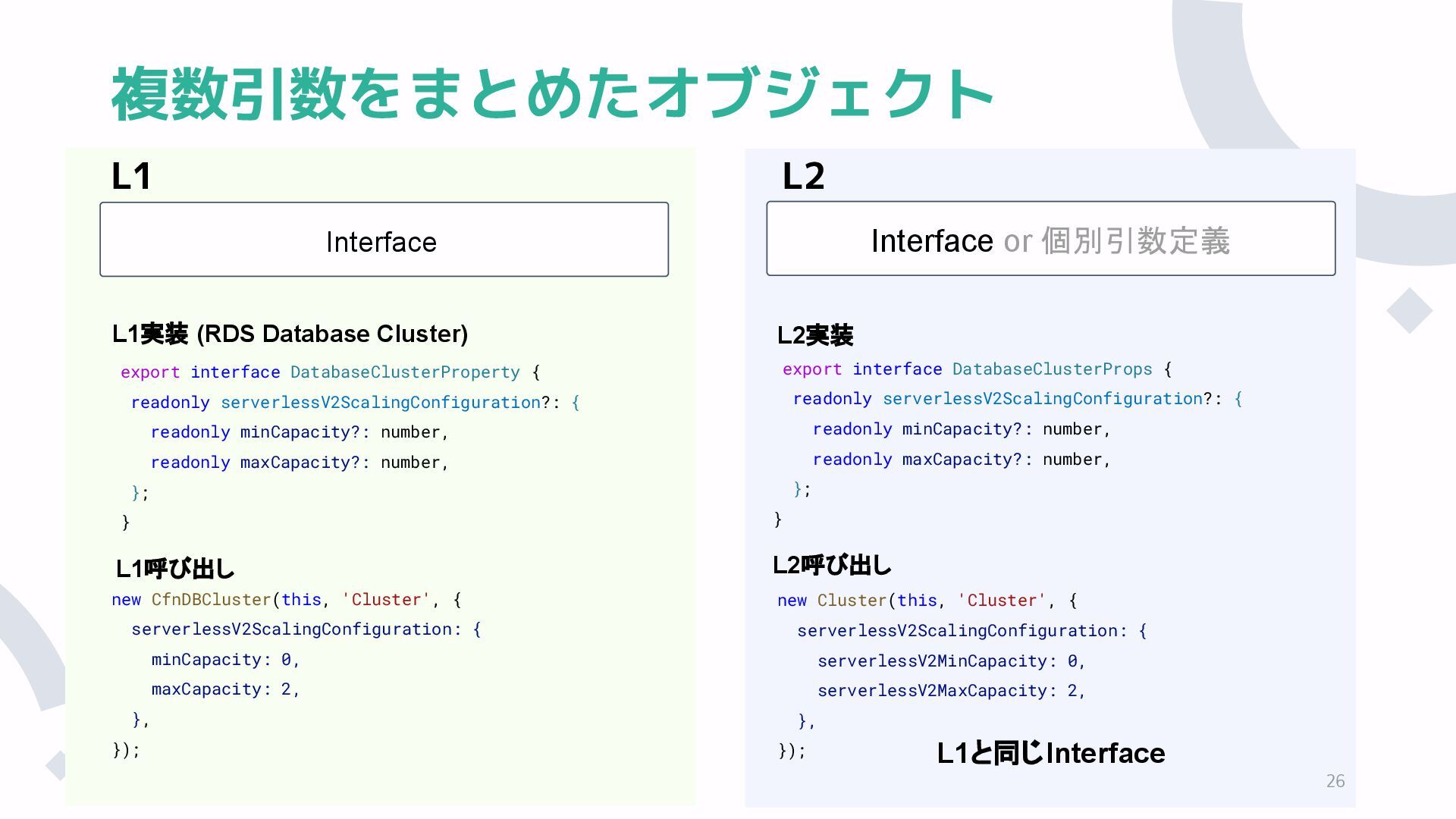Select the L1 heading
Viewport: 1456px width, 819px height.
[x=131, y=176]
